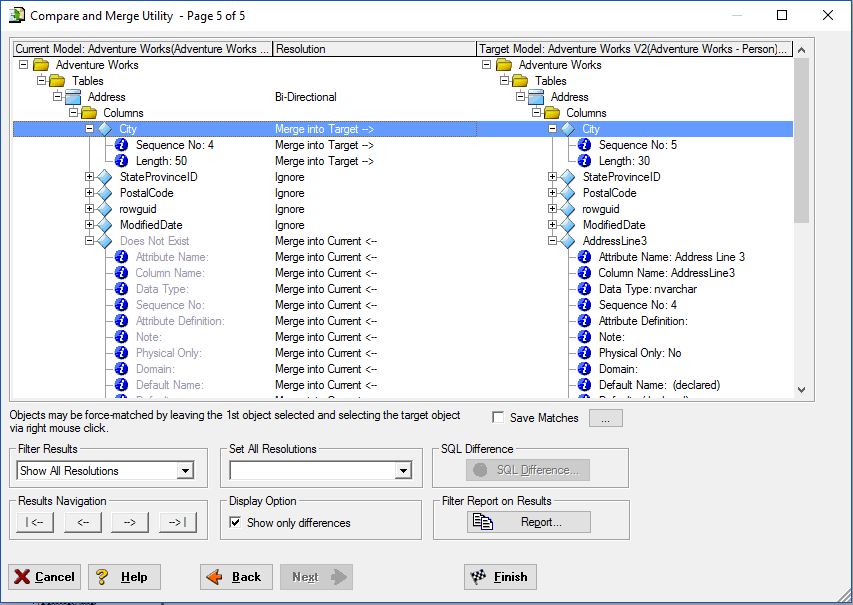Collapse the AddressLine3 node in Target Model
This screenshot has width=853, height=605.
click(x=552, y=241)
